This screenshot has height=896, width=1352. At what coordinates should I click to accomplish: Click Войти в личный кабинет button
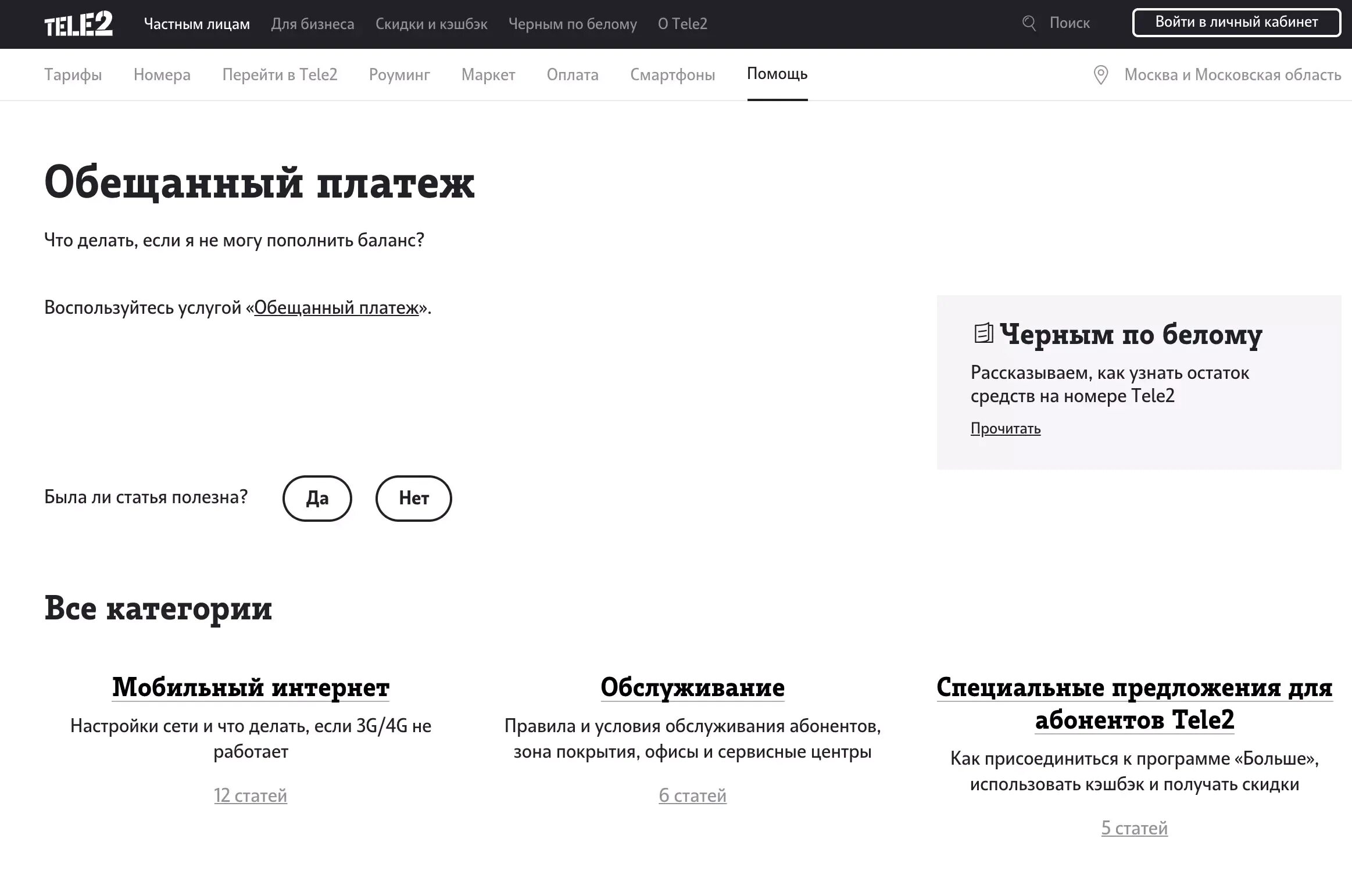point(1236,23)
